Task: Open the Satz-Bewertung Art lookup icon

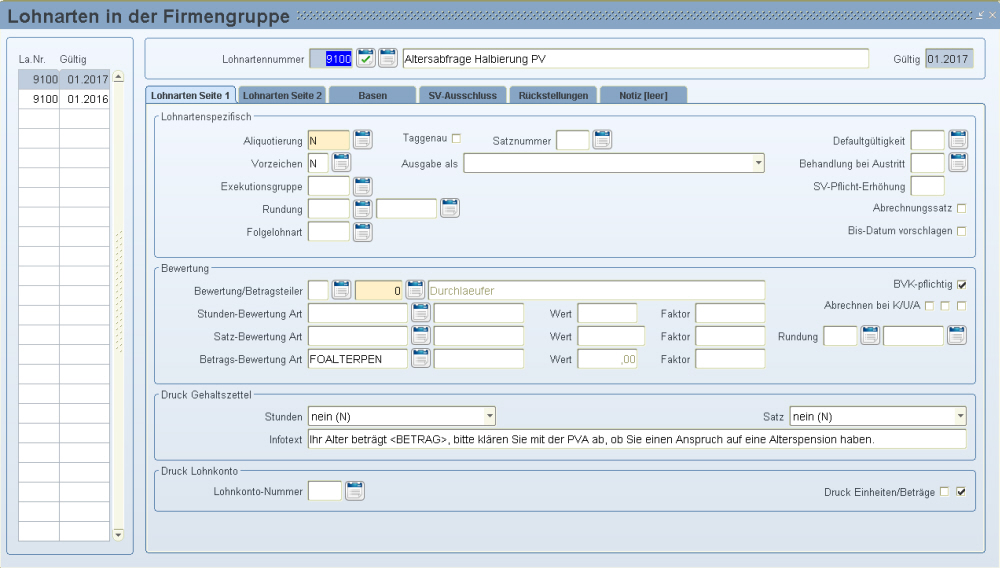Action: pyautogui.click(x=421, y=336)
